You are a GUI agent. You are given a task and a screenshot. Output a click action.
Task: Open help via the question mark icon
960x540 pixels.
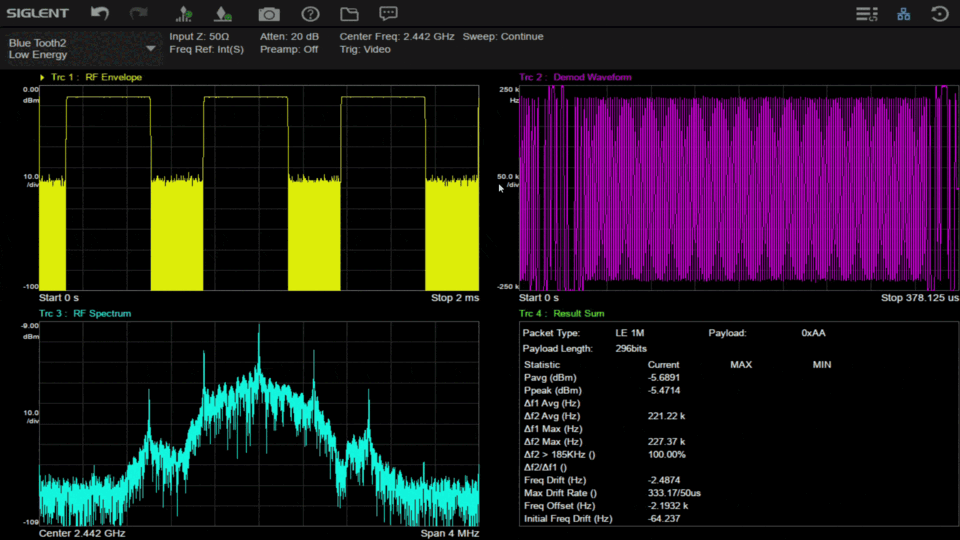[310, 14]
